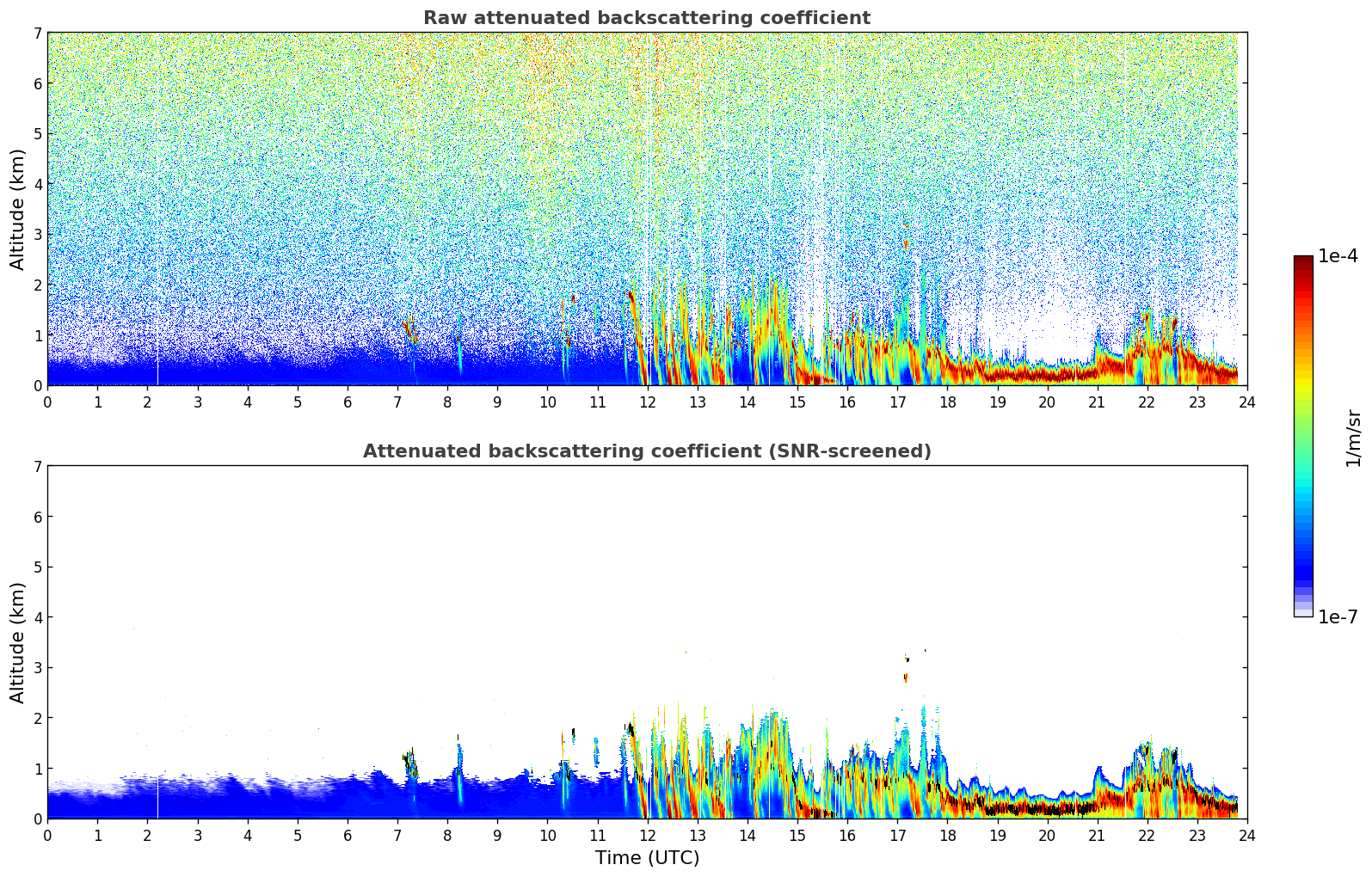Select the "1e-4" colorbar maximum label
Viewport: 1372px width, 877px height.
(1338, 256)
